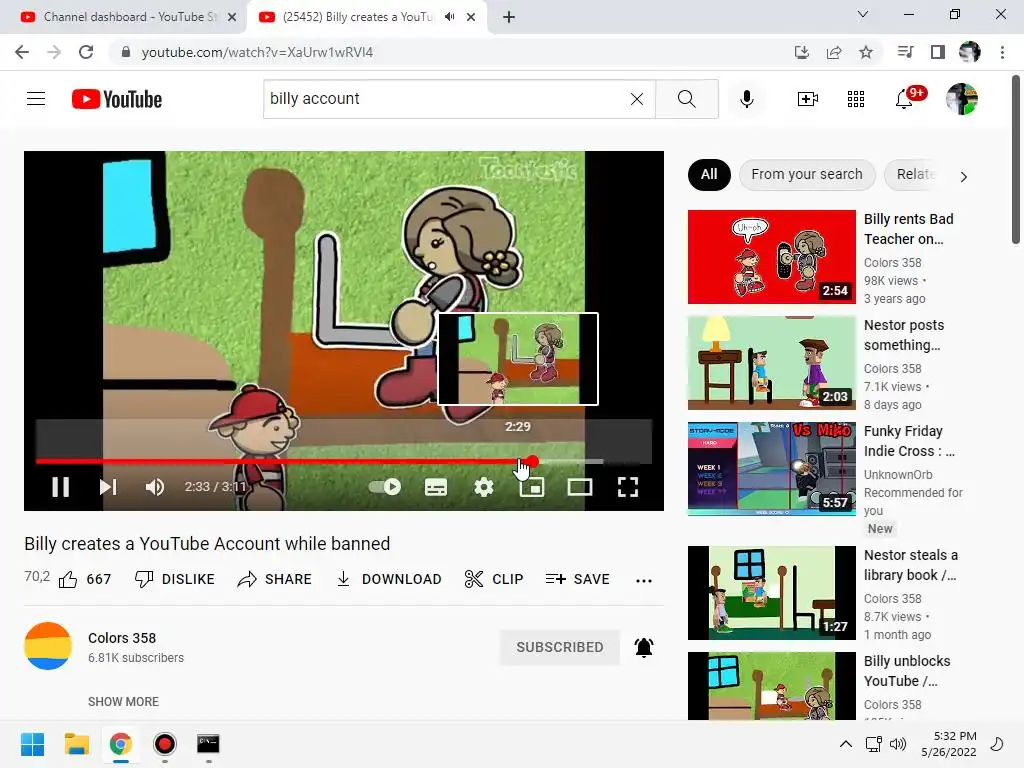The width and height of the screenshot is (1024, 768).
Task: Go back in browser history
Action: pyautogui.click(x=22, y=52)
